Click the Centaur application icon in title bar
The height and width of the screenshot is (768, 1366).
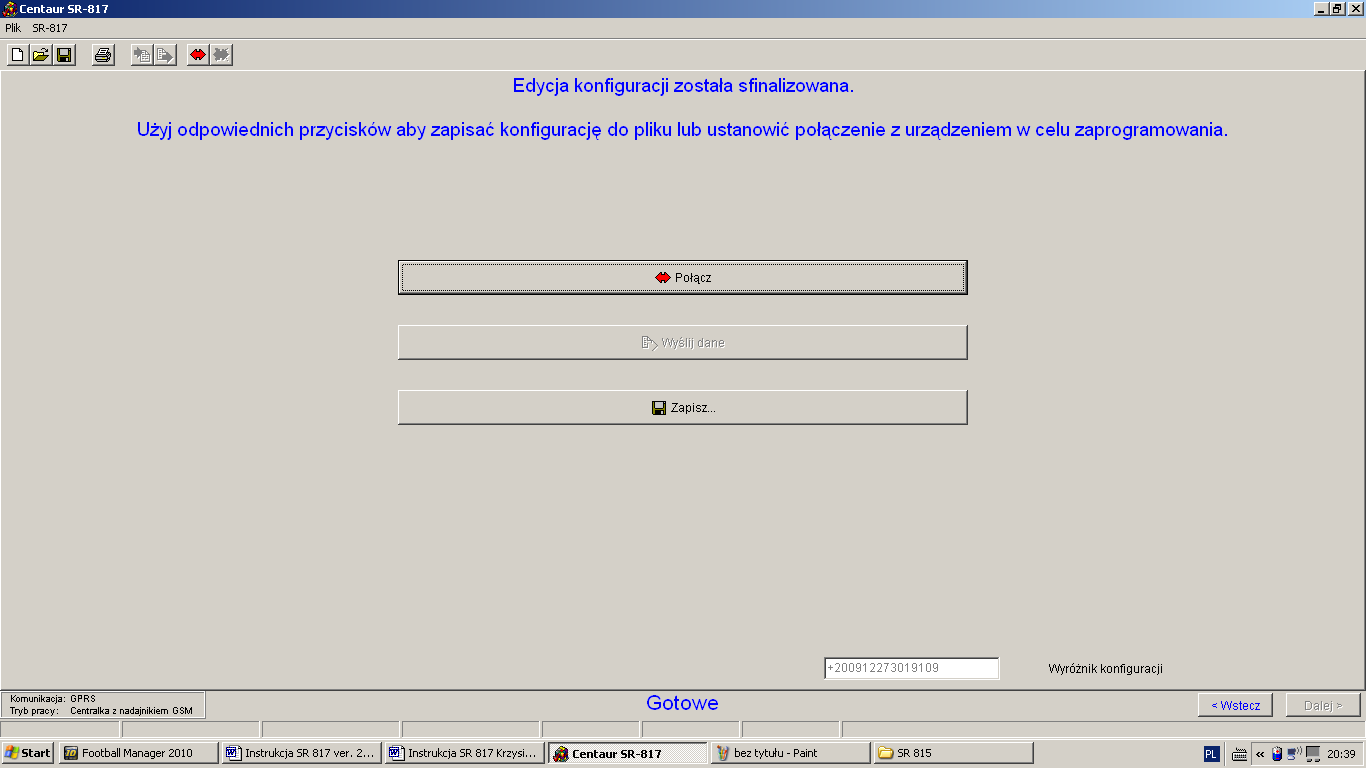[x=9, y=8]
